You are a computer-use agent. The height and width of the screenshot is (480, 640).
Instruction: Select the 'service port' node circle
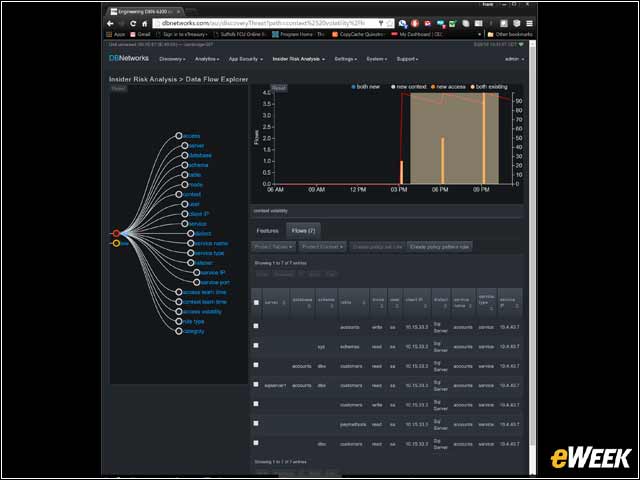(x=196, y=282)
